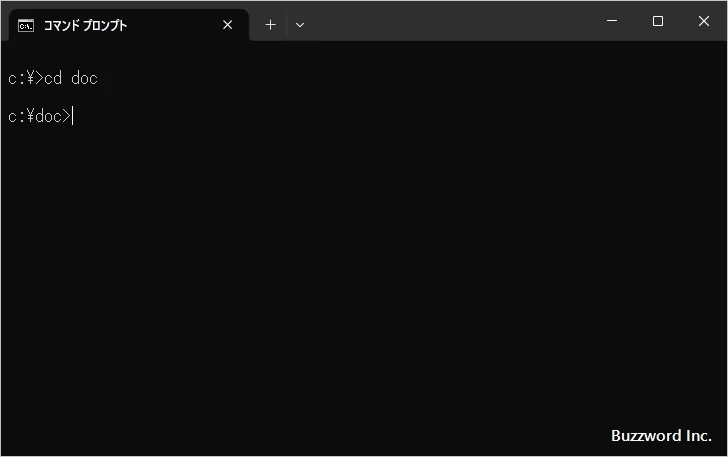728x457 pixels.
Task: Close the コマンド プロンプト tab
Action: tap(227, 25)
